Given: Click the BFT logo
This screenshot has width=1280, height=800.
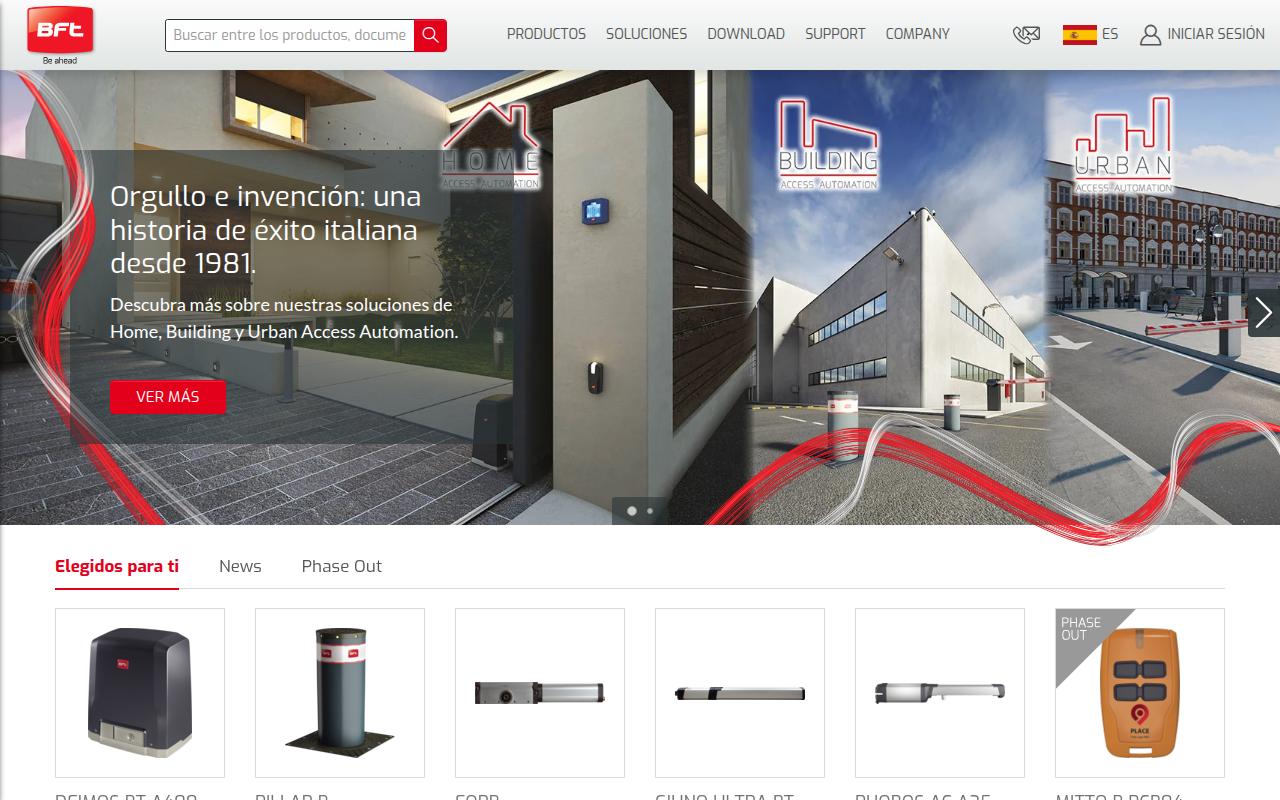Looking at the screenshot, I should click(60, 35).
